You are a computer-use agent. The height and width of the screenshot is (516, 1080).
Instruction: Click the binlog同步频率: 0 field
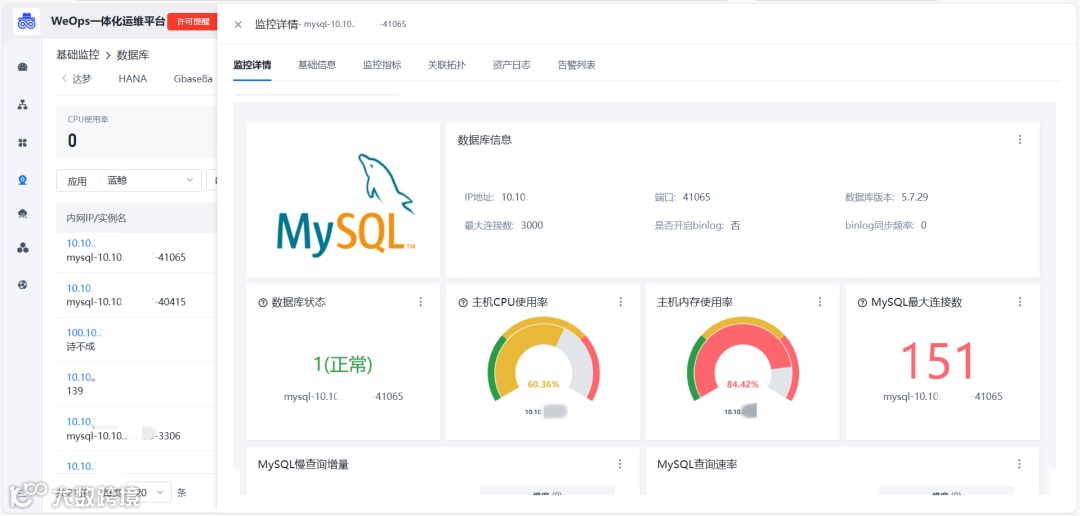click(885, 225)
